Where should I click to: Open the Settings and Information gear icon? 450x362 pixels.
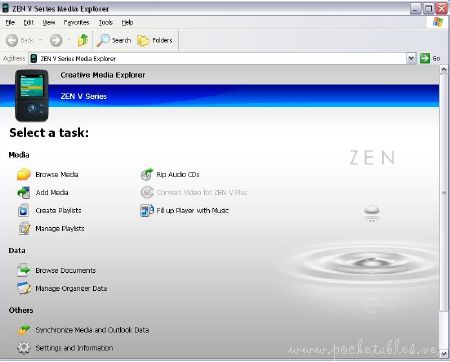[24, 348]
